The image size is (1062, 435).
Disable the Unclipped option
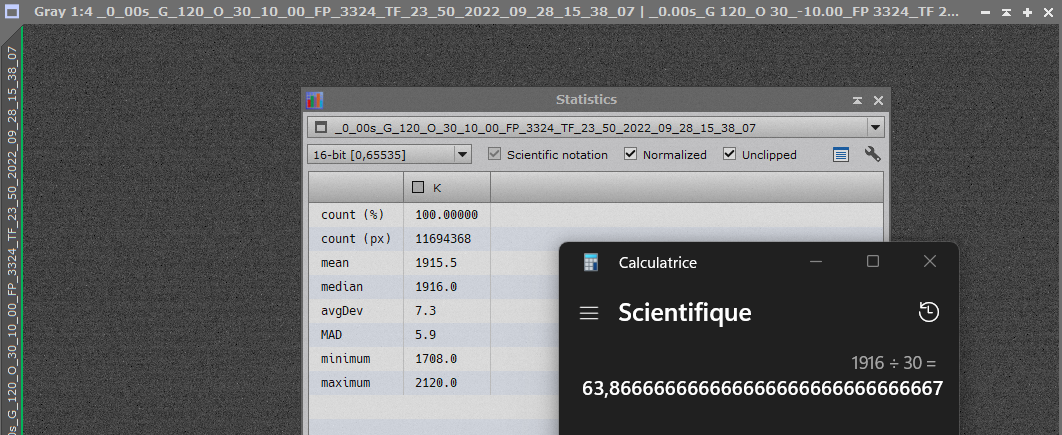729,155
